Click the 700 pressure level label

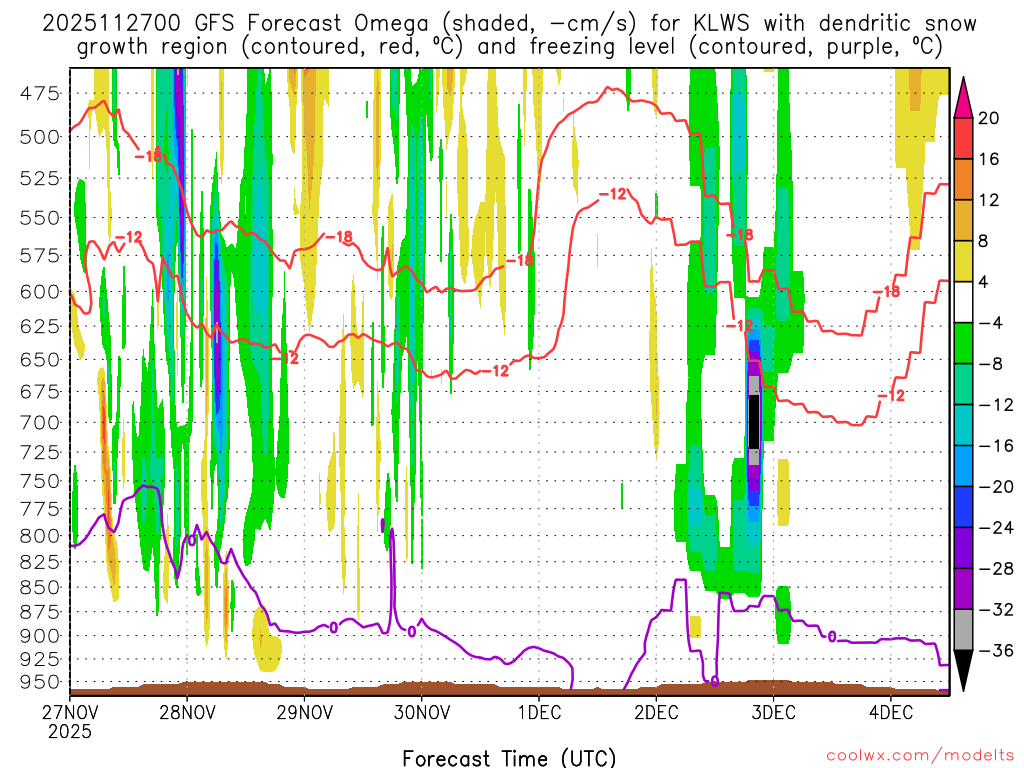(x=40, y=423)
